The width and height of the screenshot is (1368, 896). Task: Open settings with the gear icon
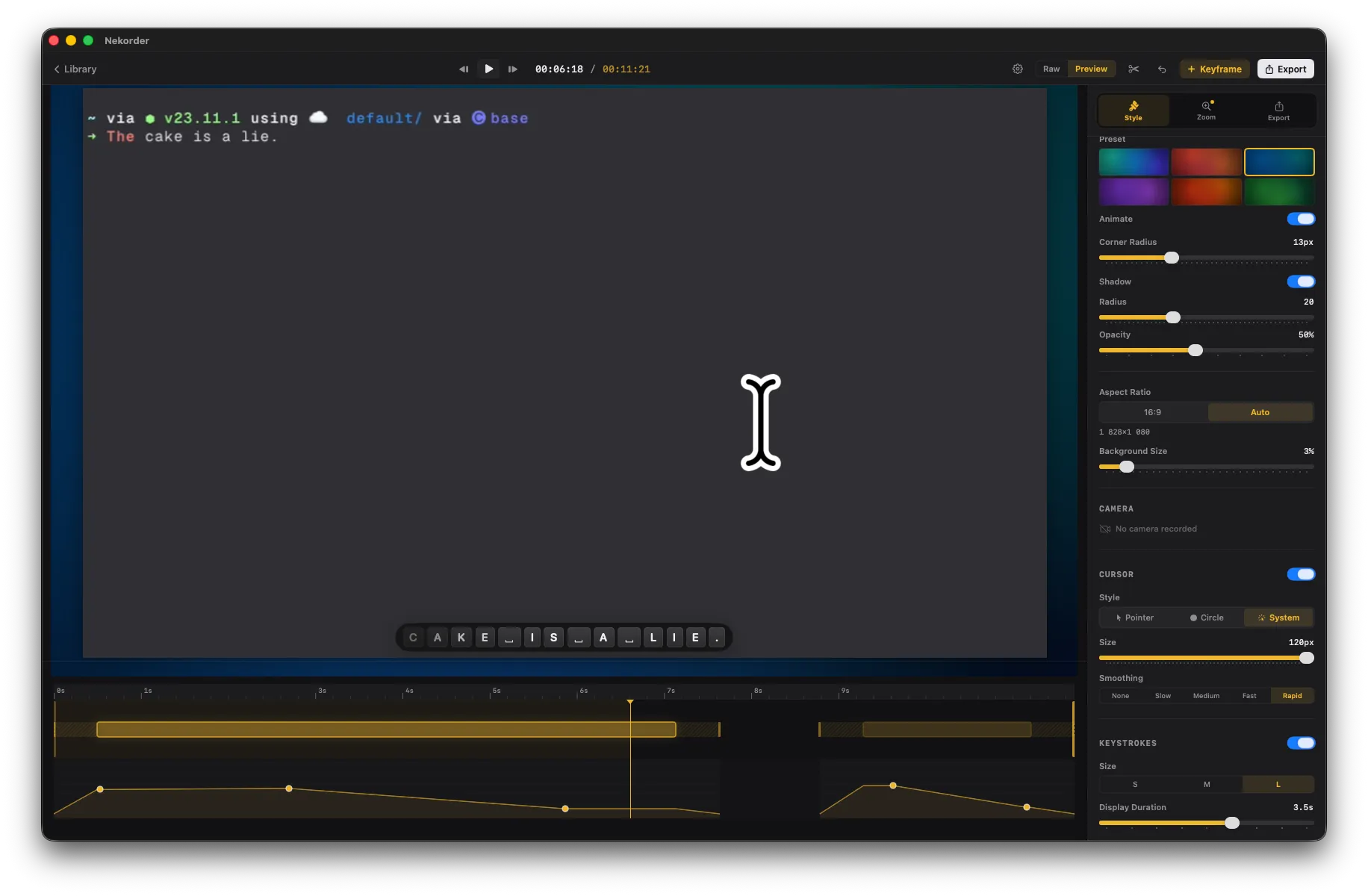tap(1018, 69)
